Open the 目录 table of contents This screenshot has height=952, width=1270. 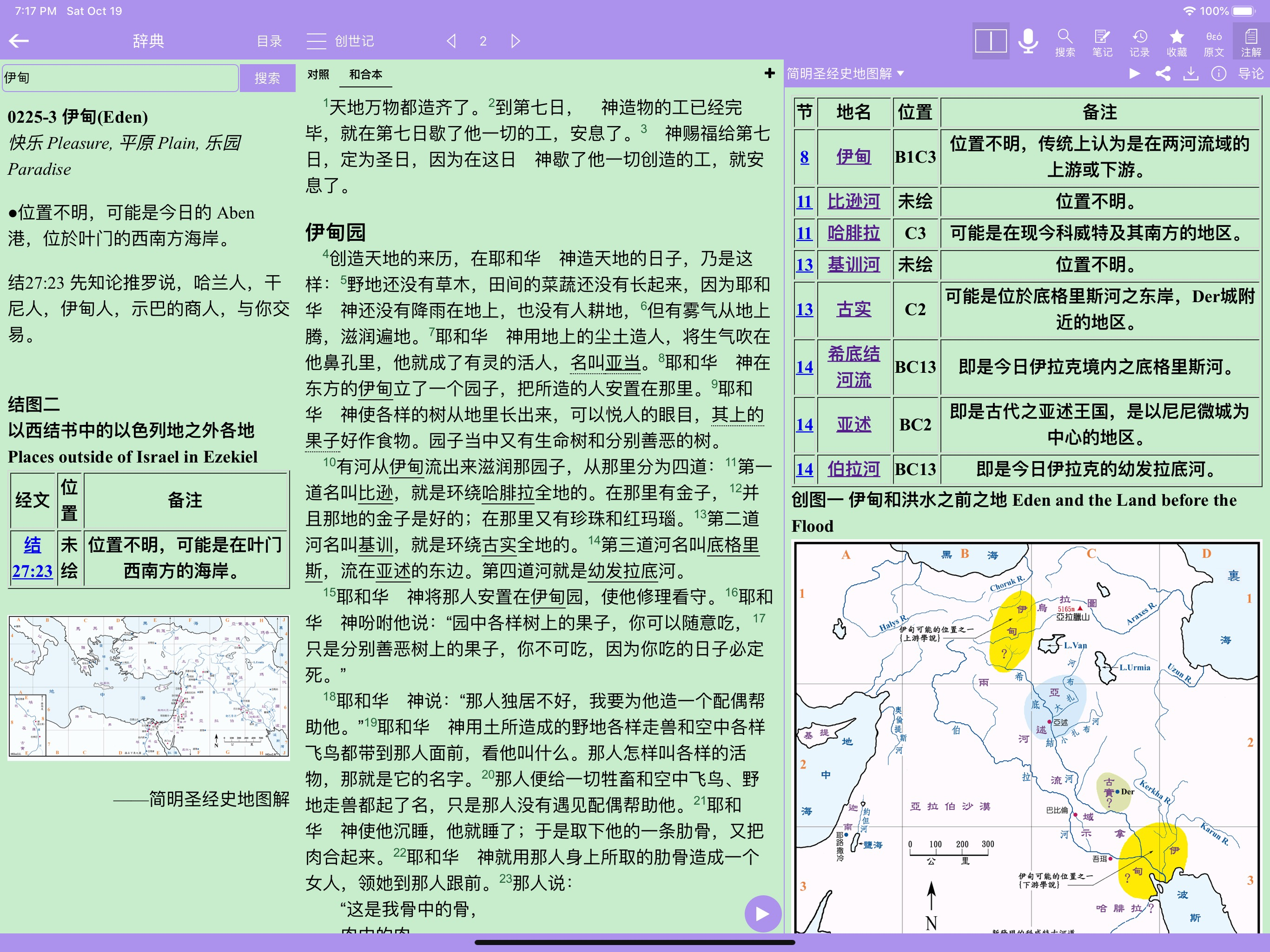tap(269, 41)
